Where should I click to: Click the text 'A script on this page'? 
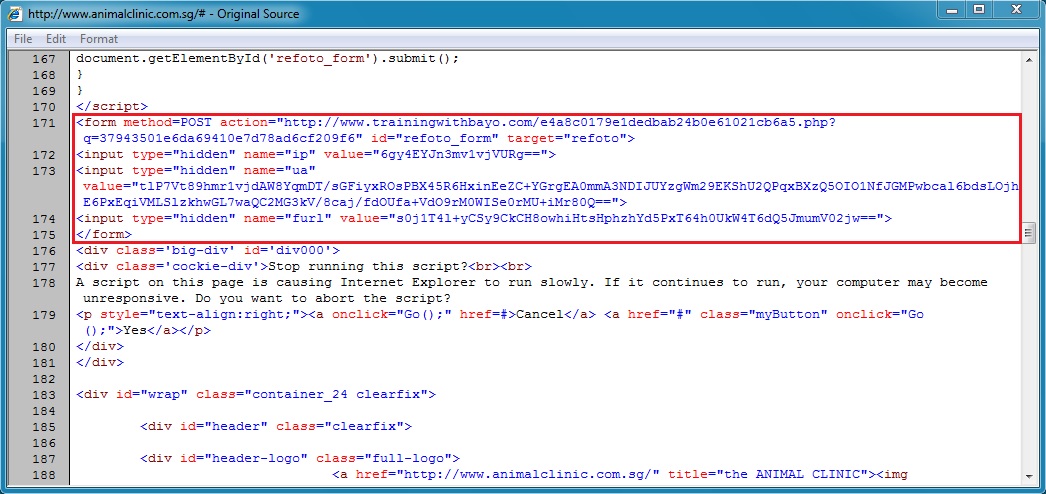point(160,283)
